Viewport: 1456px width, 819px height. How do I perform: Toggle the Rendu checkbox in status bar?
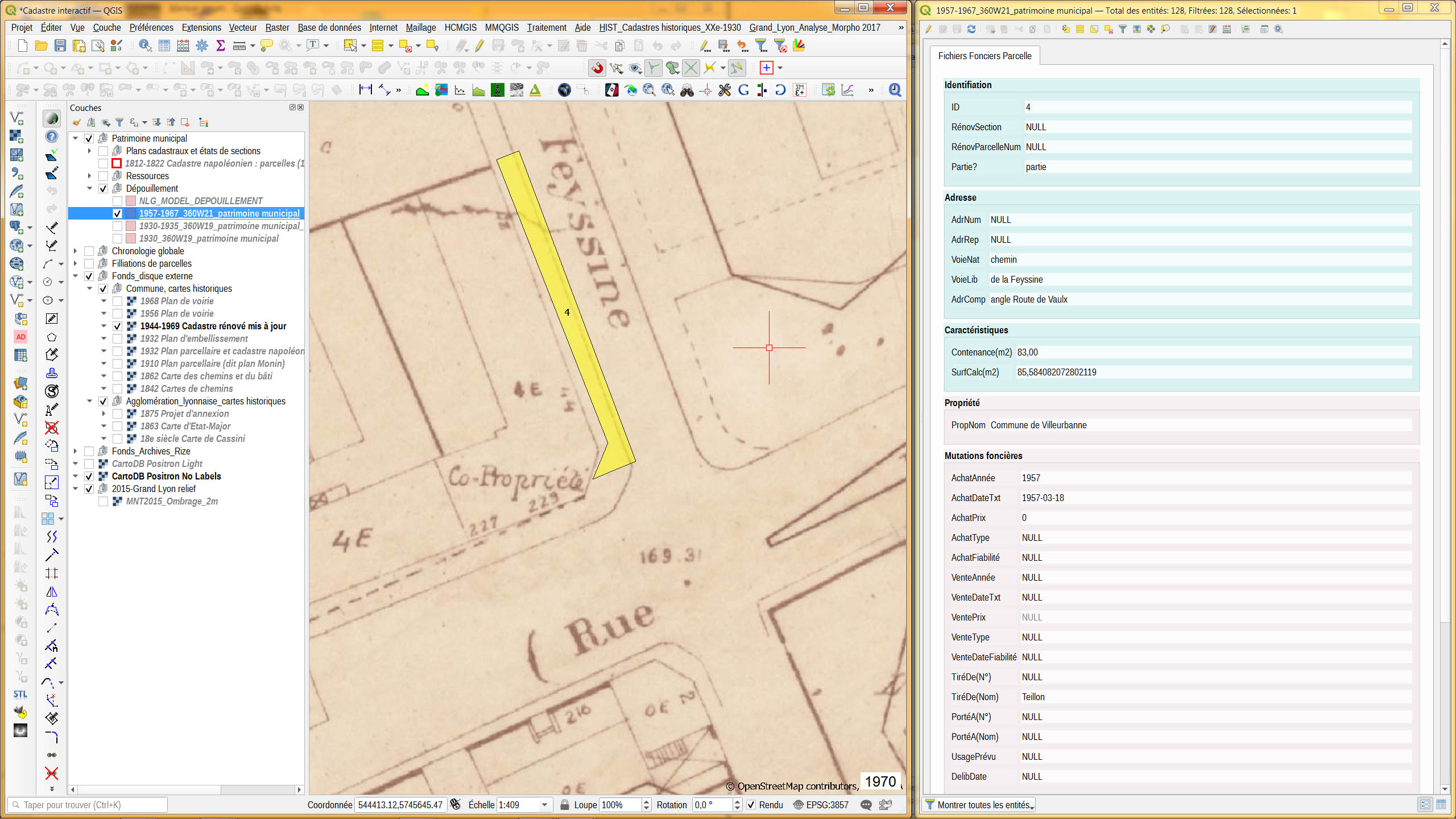pos(751,805)
